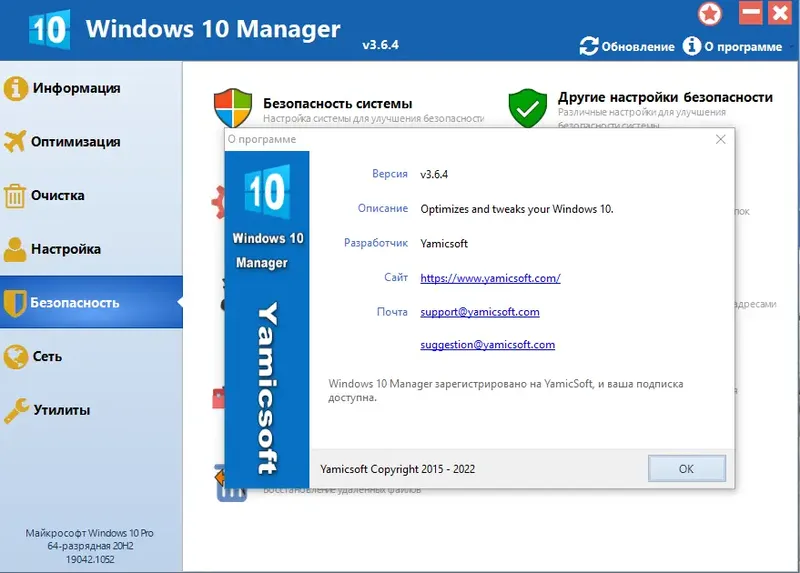Click the info circle About icon
The width and height of the screenshot is (800, 573).
tap(691, 46)
